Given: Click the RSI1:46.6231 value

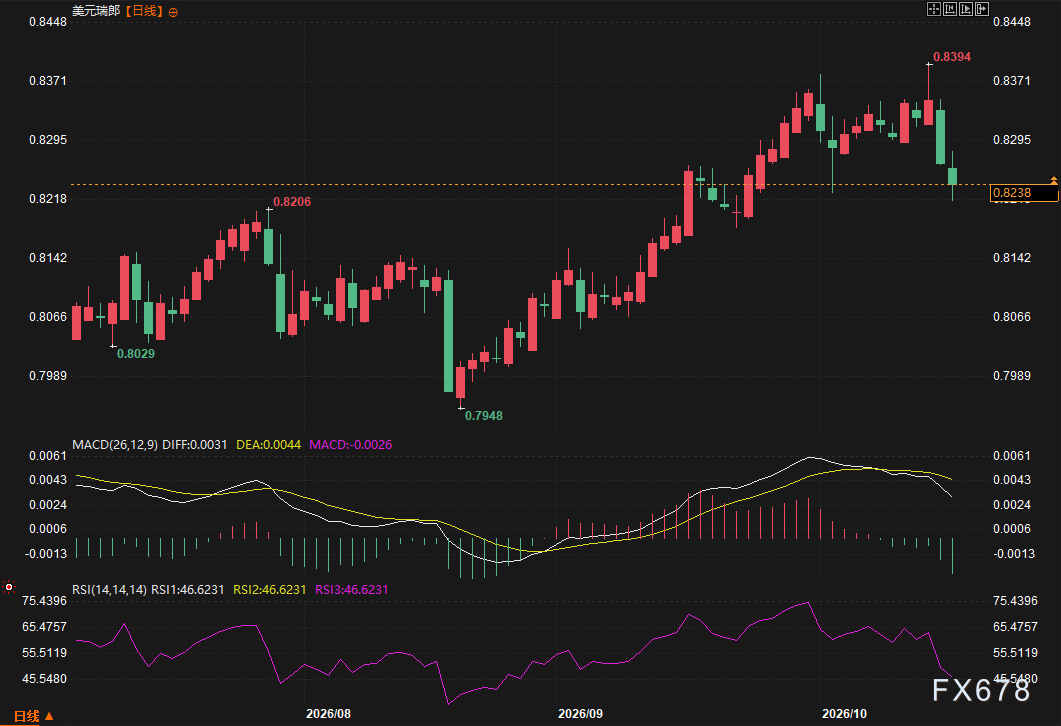Looking at the screenshot, I should point(187,589).
